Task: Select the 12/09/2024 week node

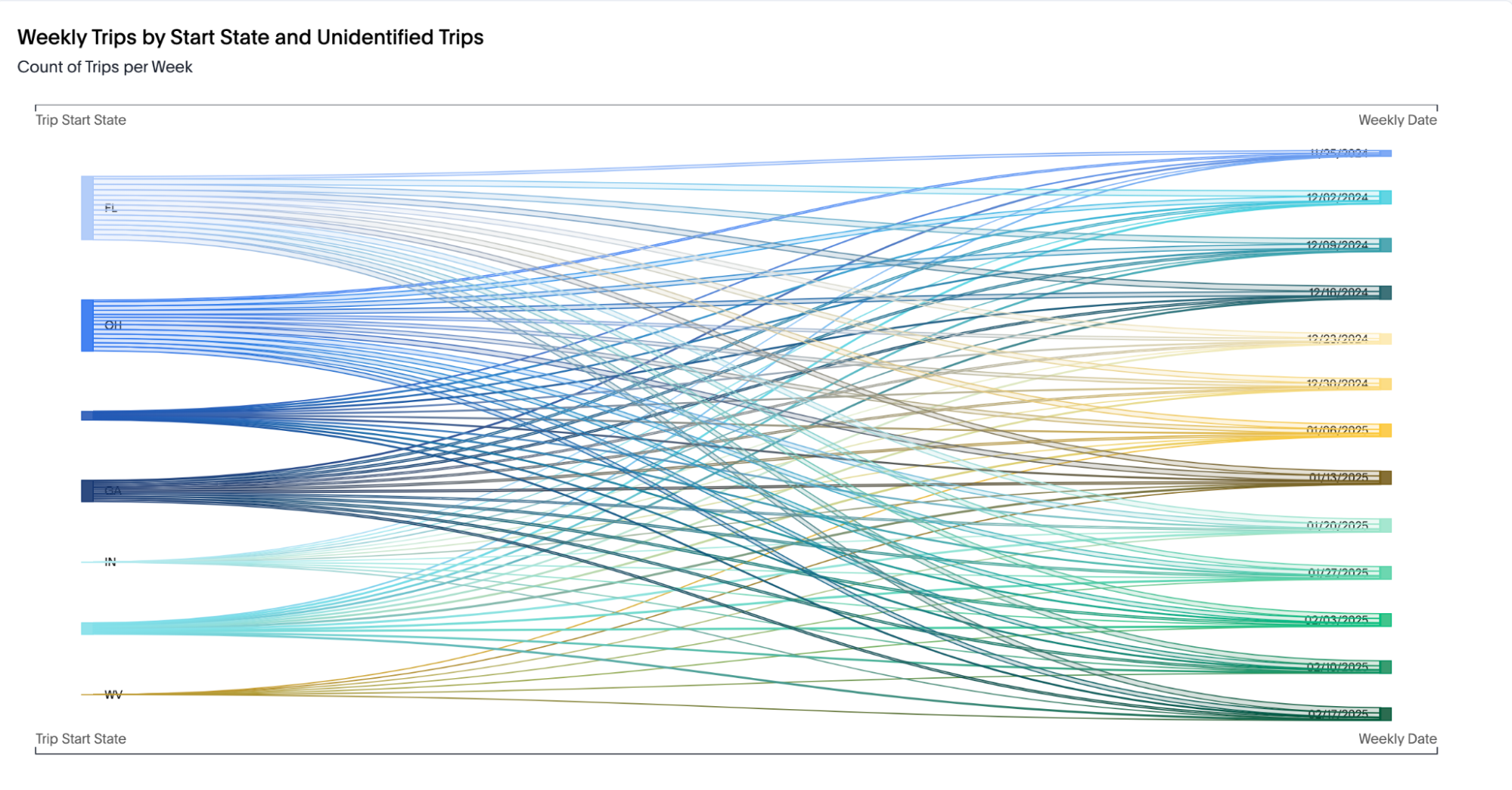Action: (1385, 245)
